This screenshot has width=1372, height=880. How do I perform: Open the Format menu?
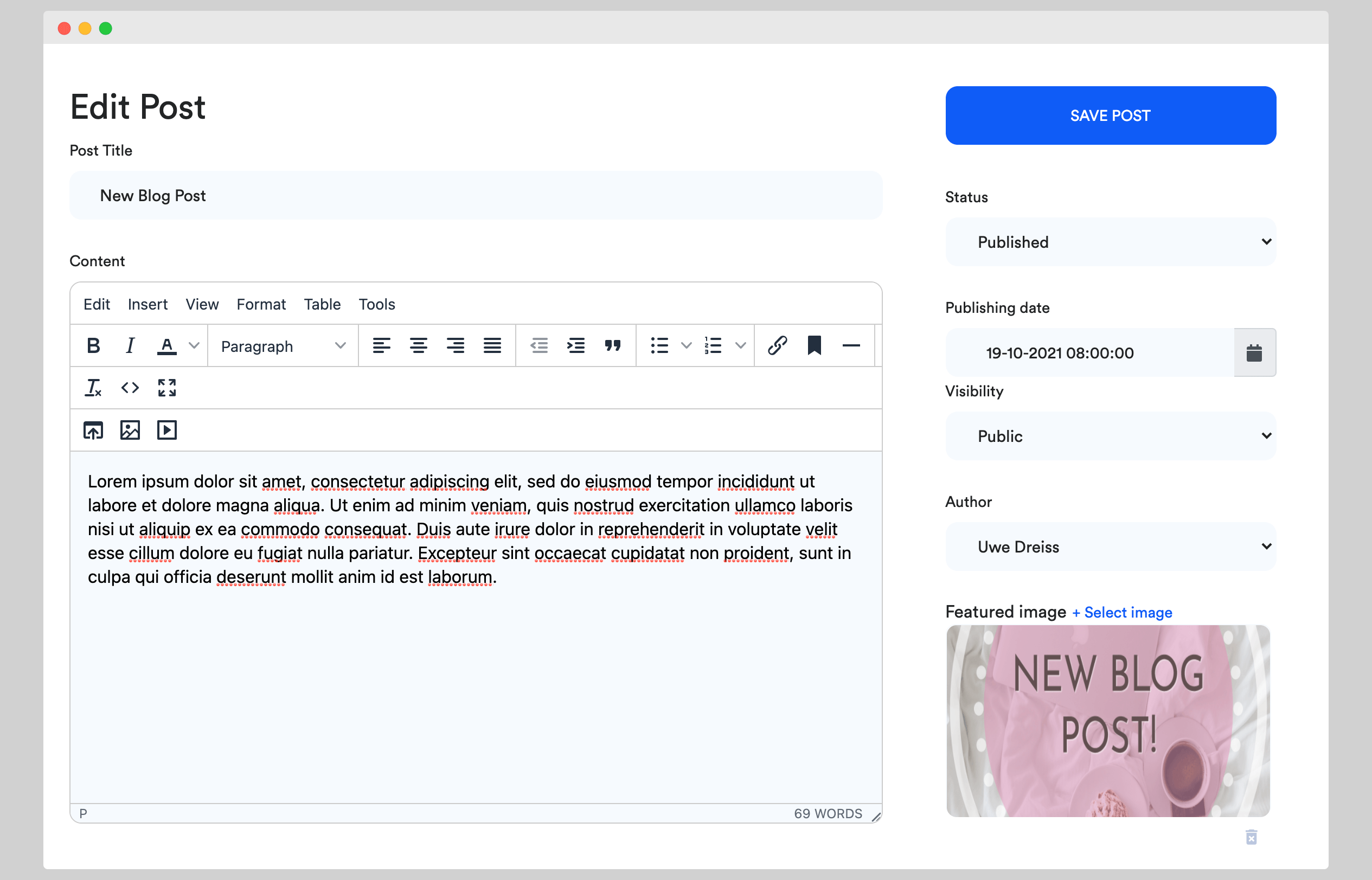click(x=260, y=304)
